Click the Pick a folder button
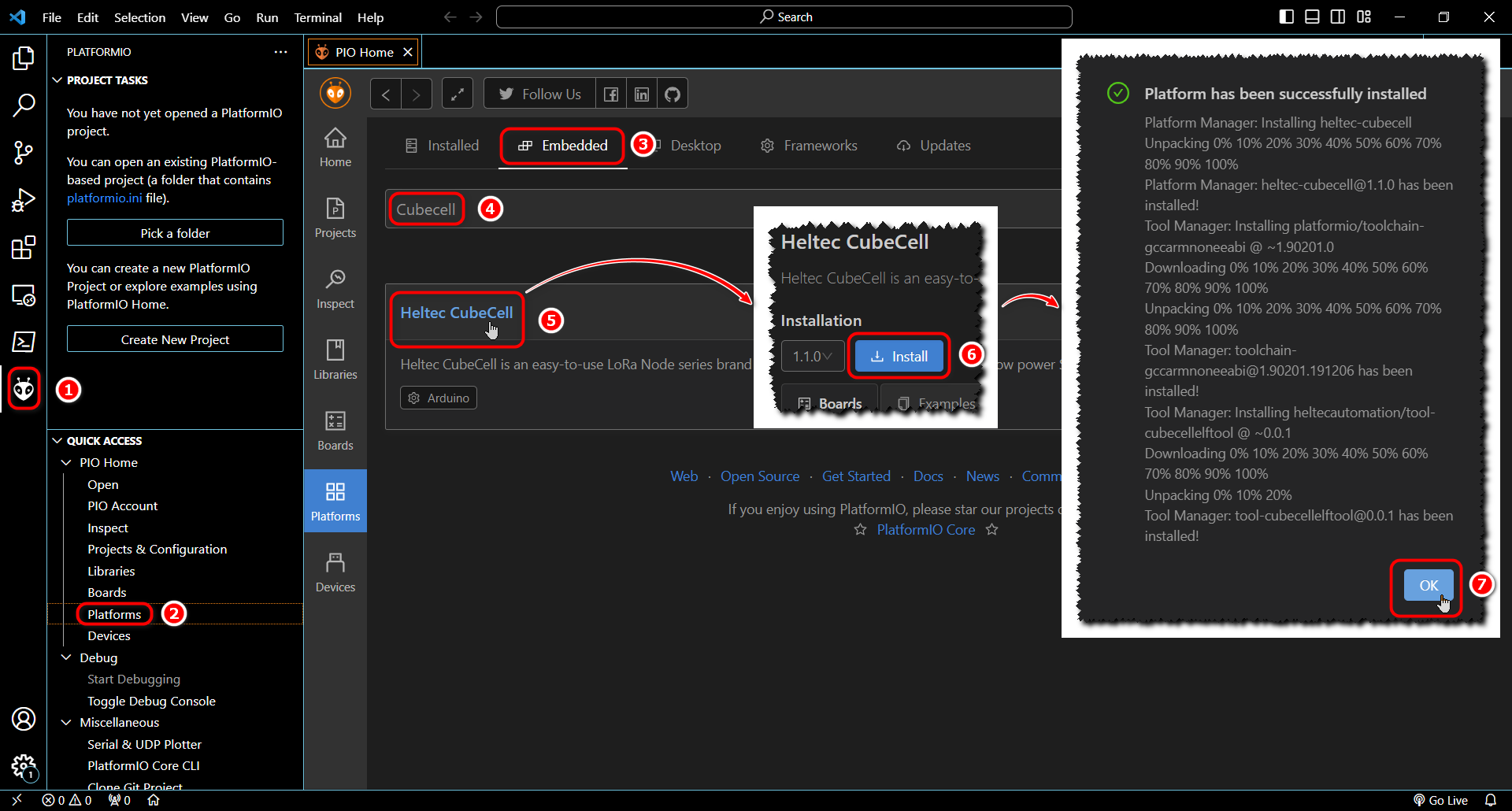1512x811 pixels. coord(175,233)
